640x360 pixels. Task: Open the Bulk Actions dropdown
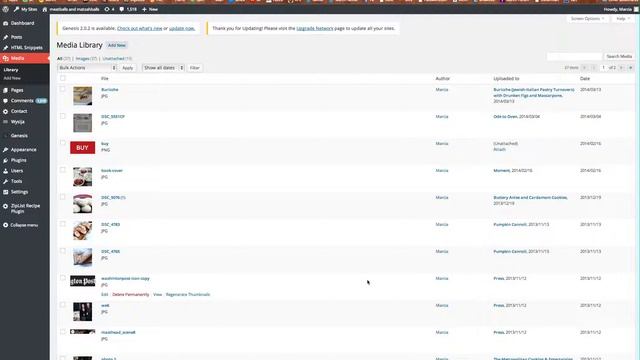[87, 68]
